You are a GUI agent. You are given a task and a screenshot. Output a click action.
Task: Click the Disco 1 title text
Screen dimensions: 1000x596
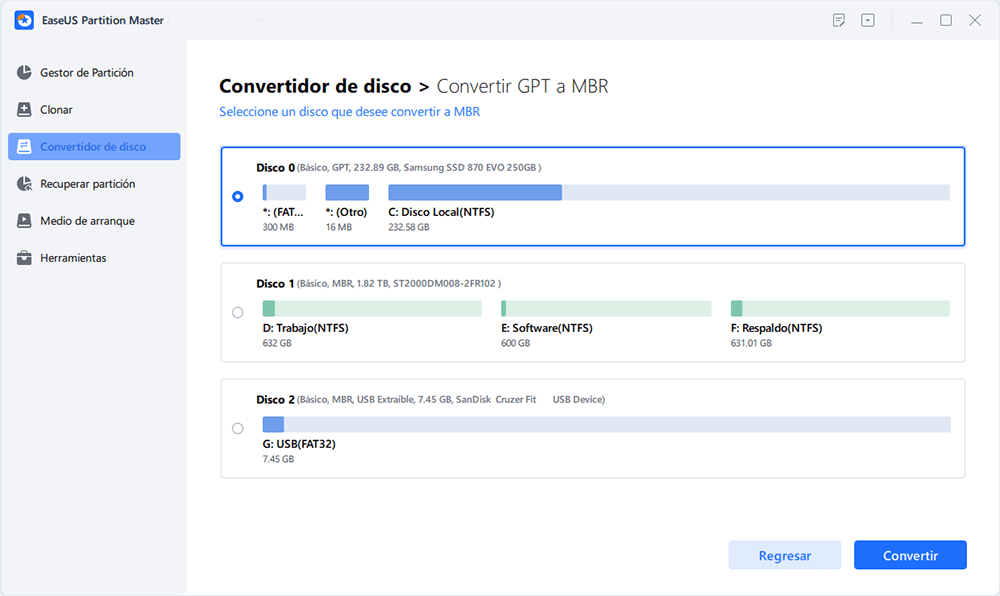click(x=276, y=284)
